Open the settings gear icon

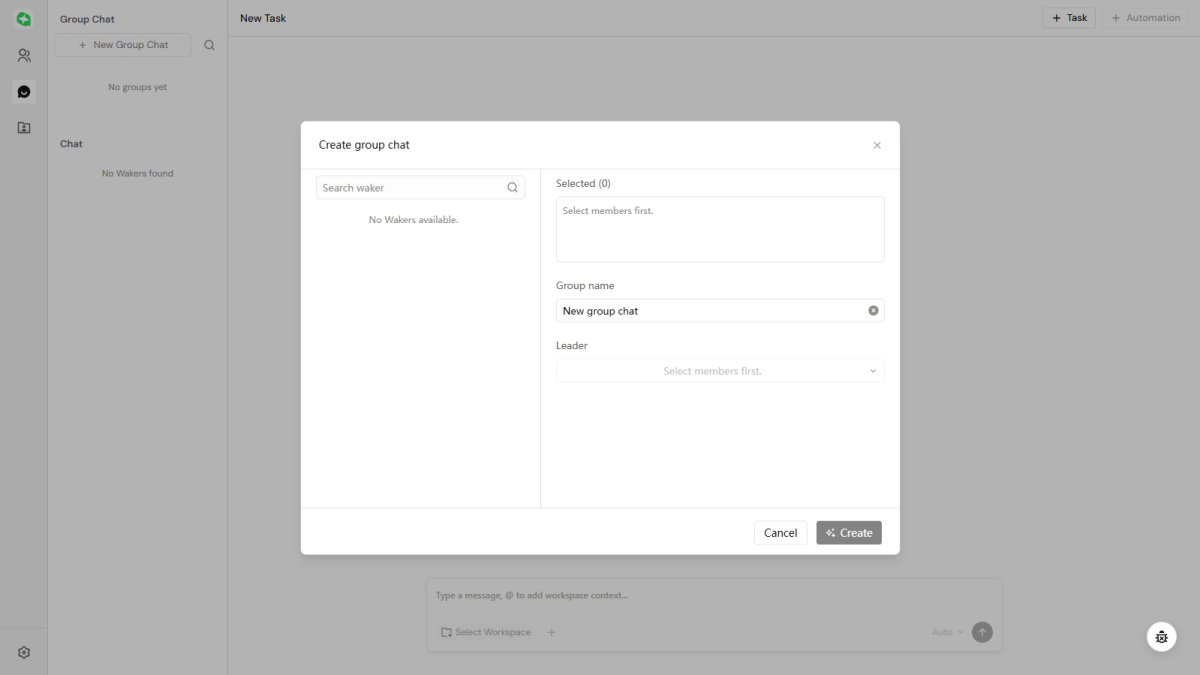(24, 652)
